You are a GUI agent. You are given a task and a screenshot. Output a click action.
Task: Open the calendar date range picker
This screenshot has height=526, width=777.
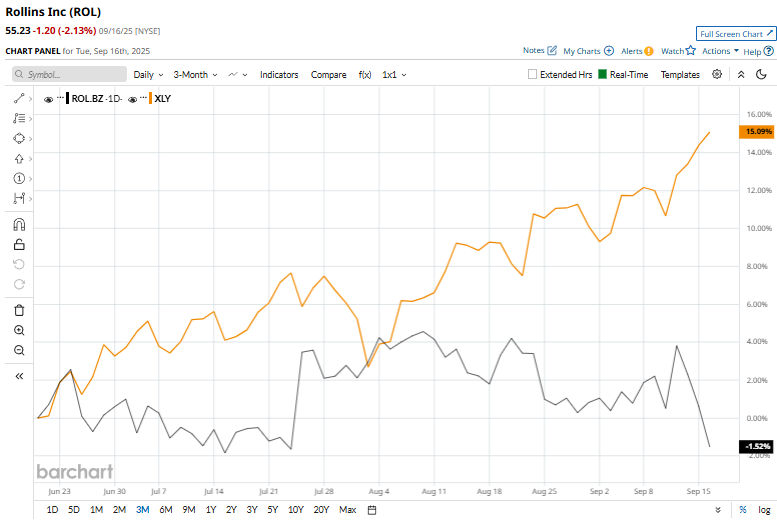click(372, 510)
